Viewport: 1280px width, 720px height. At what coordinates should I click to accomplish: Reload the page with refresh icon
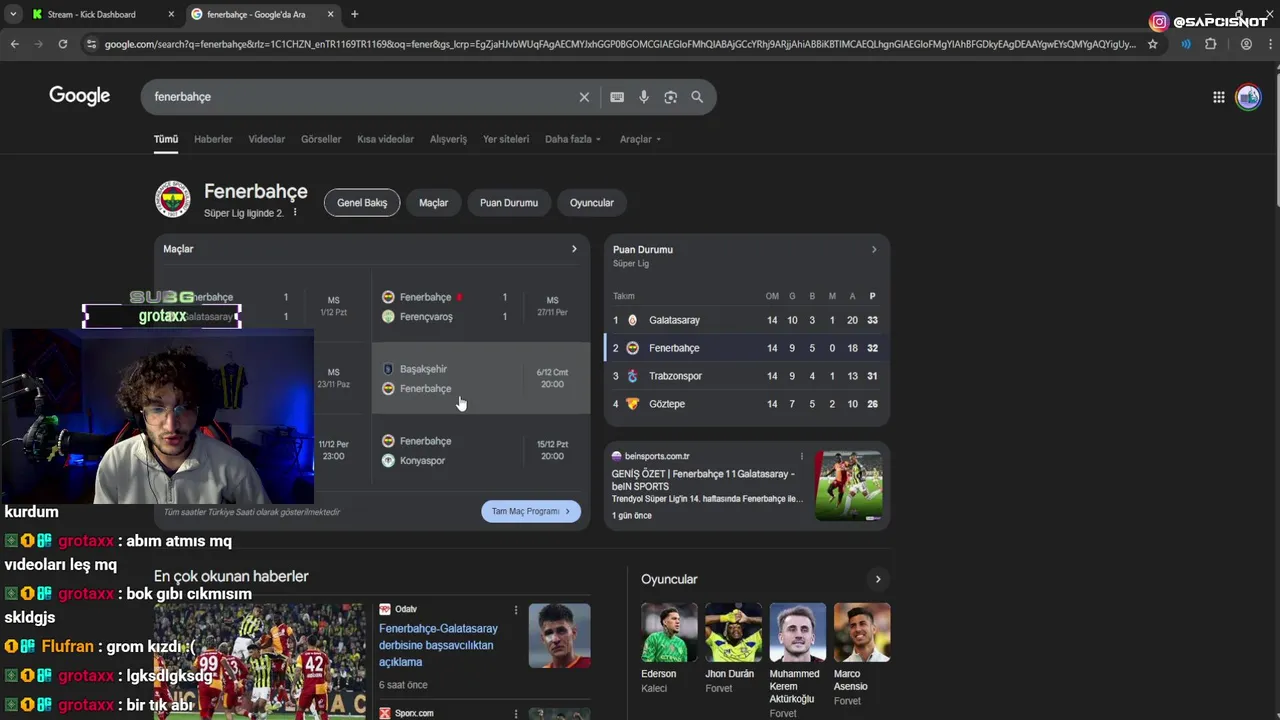tap(63, 44)
